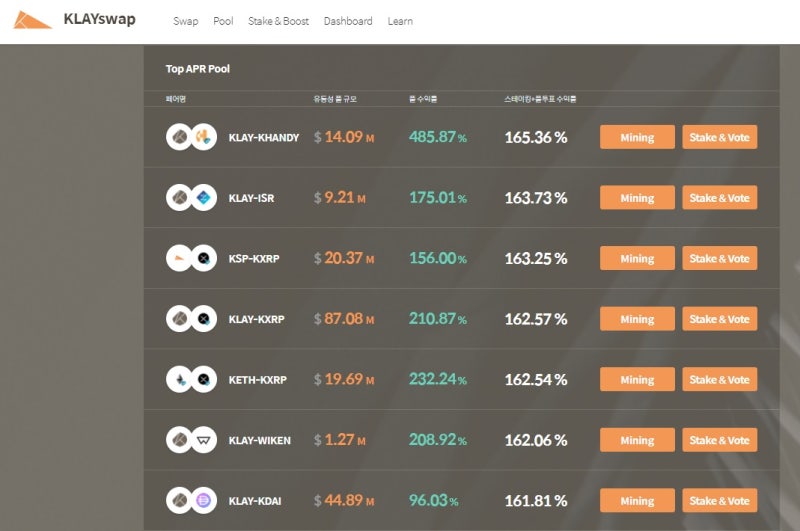The height and width of the screenshot is (531, 800).
Task: Go to Stake & Boost page
Action: pos(278,21)
